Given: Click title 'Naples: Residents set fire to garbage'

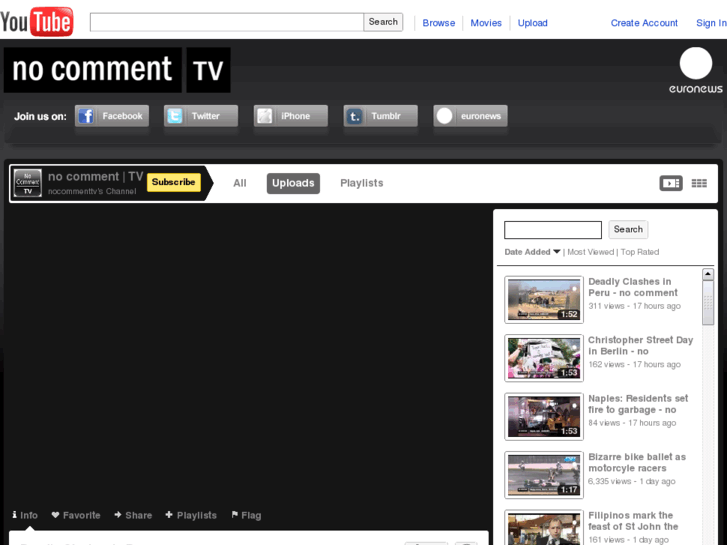Looking at the screenshot, I should (638, 404).
